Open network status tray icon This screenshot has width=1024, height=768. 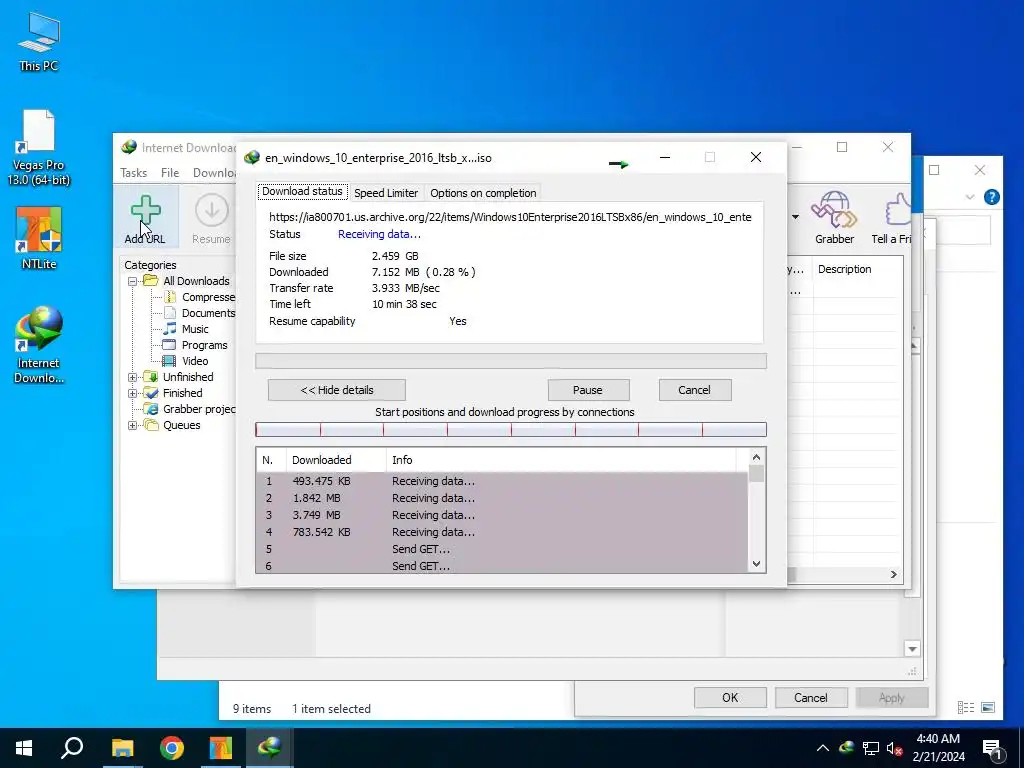[x=871, y=748]
